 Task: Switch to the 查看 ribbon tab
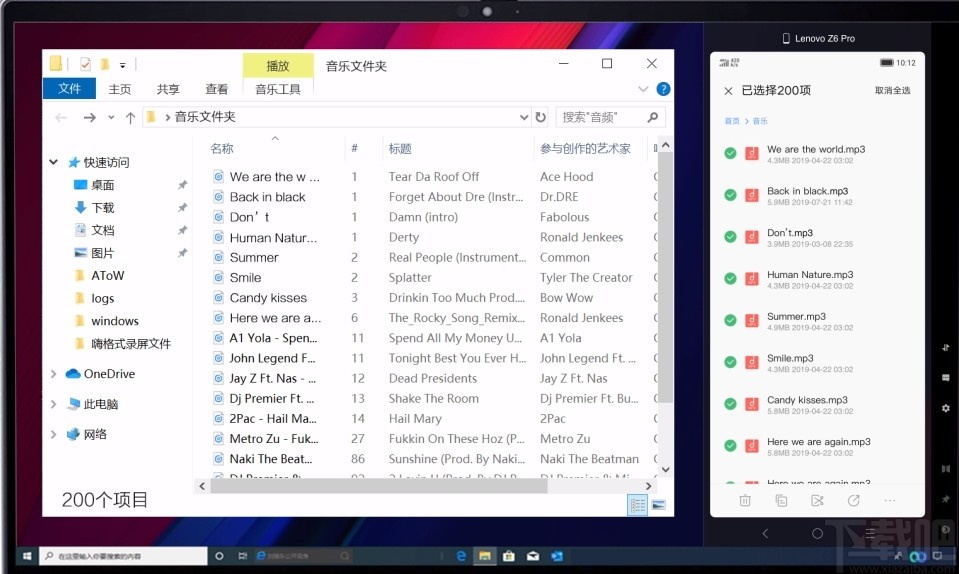click(x=217, y=89)
